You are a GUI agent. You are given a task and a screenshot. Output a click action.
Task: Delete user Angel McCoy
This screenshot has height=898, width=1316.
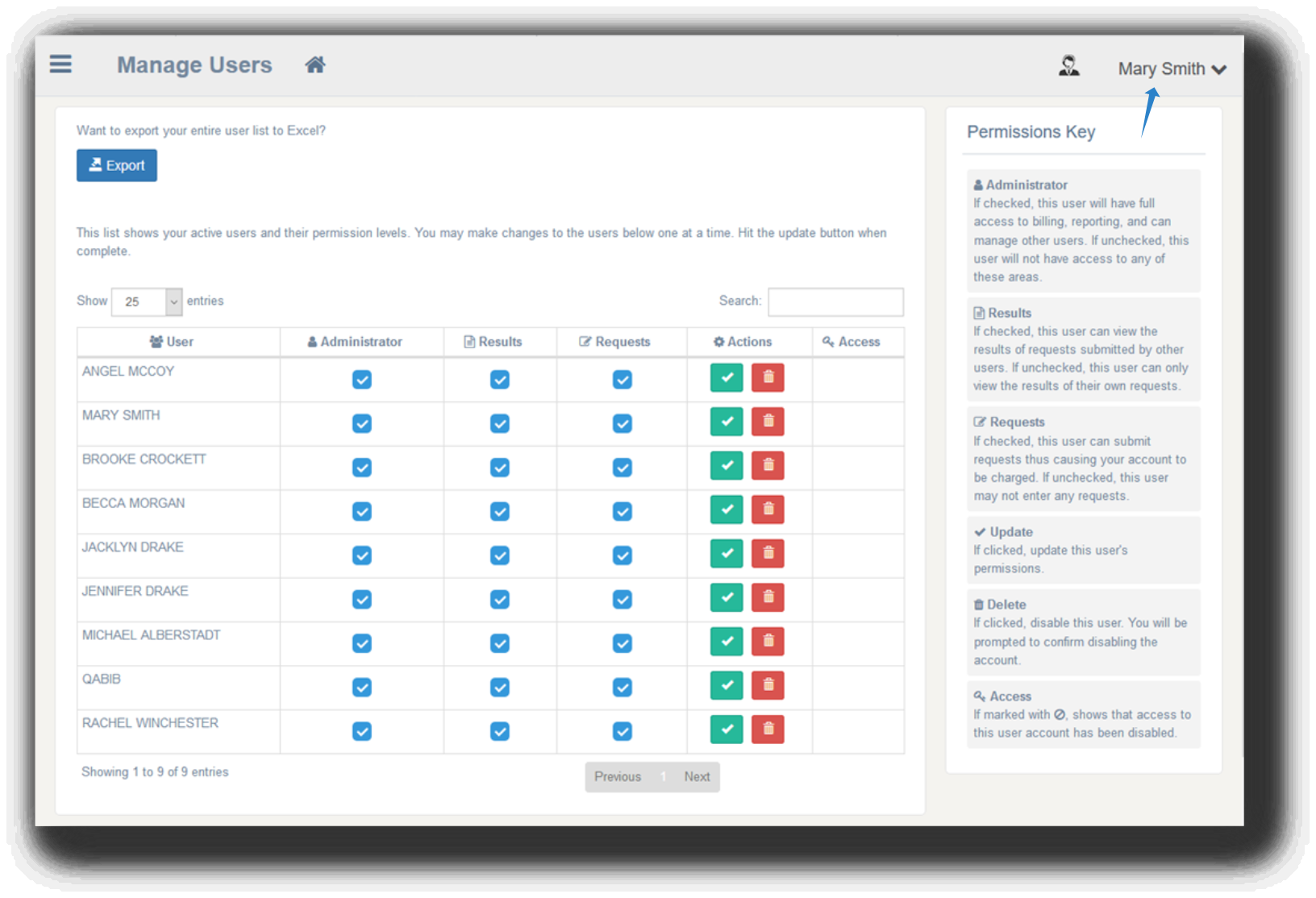[768, 377]
